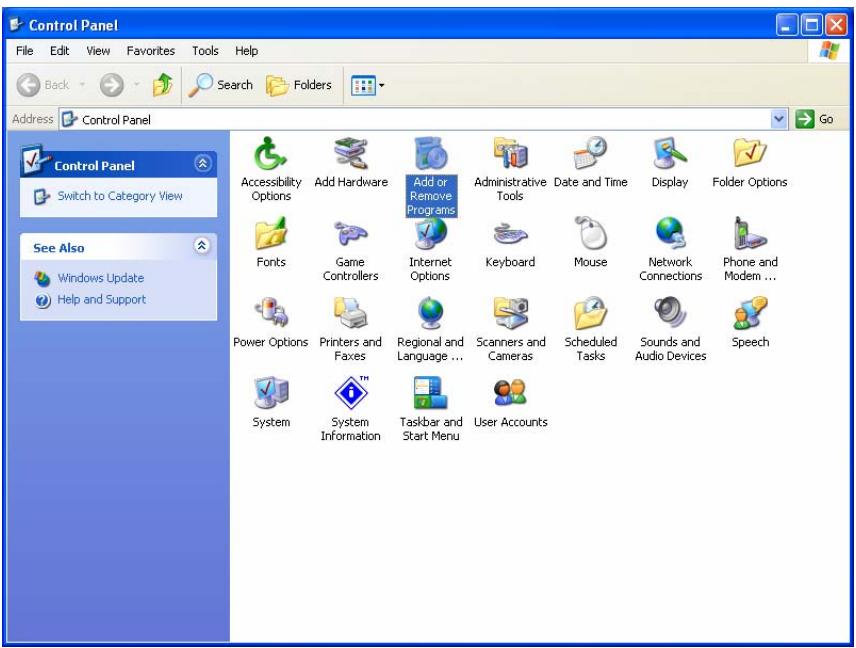This screenshot has width=856, height=648.
Task: Expand the Address bar dropdown
Action: (x=779, y=119)
